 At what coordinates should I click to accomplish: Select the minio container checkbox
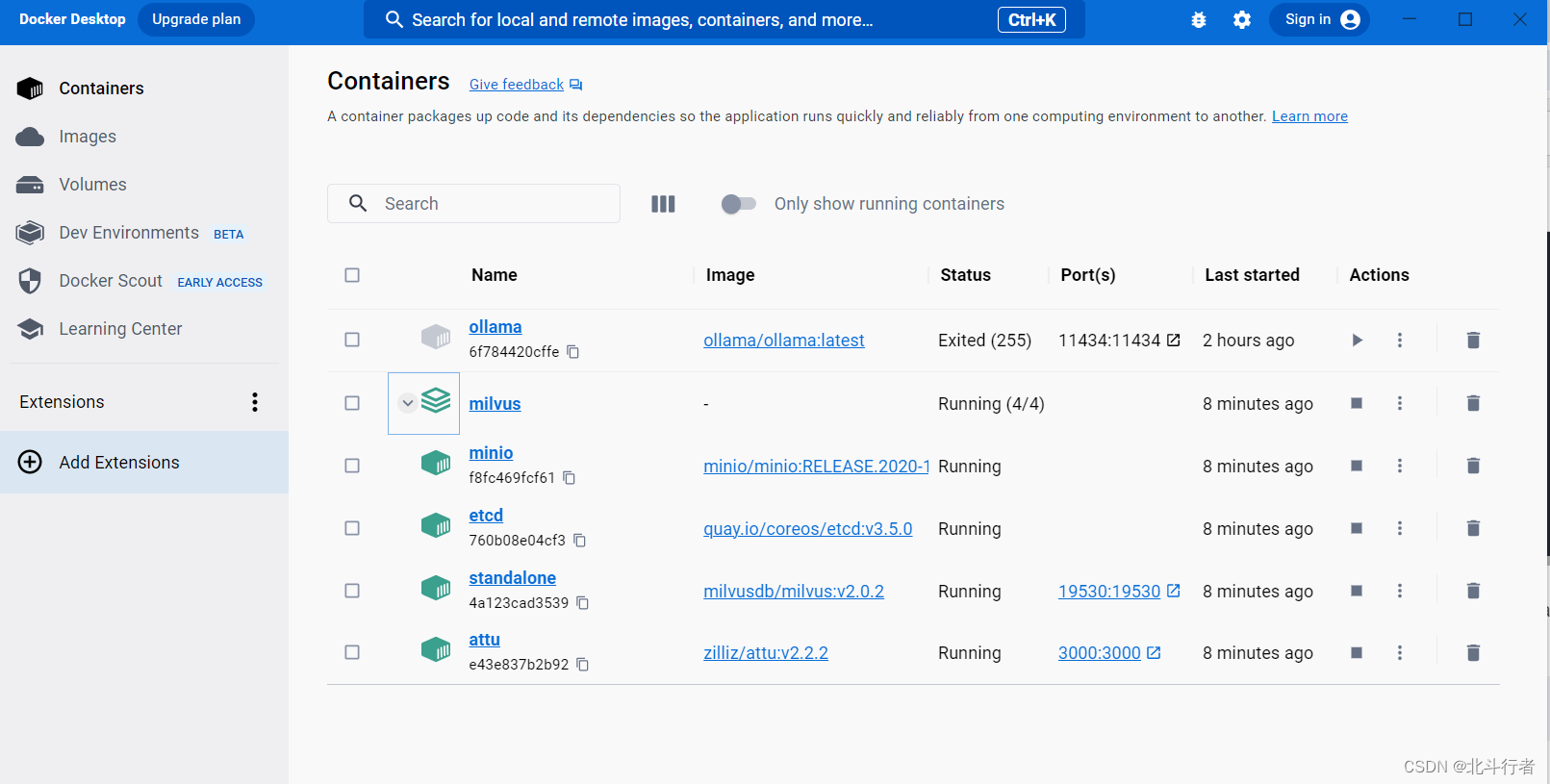352,466
